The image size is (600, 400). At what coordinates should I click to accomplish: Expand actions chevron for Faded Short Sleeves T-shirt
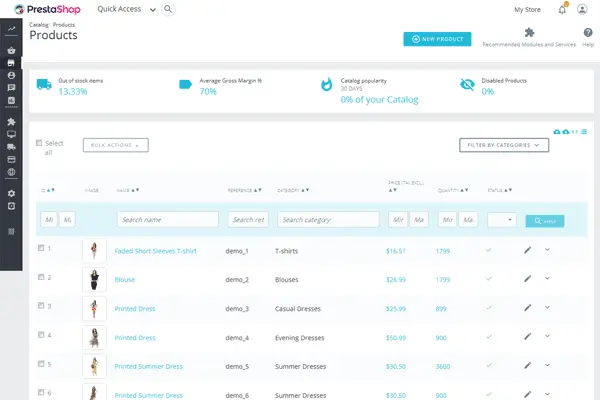click(x=547, y=249)
